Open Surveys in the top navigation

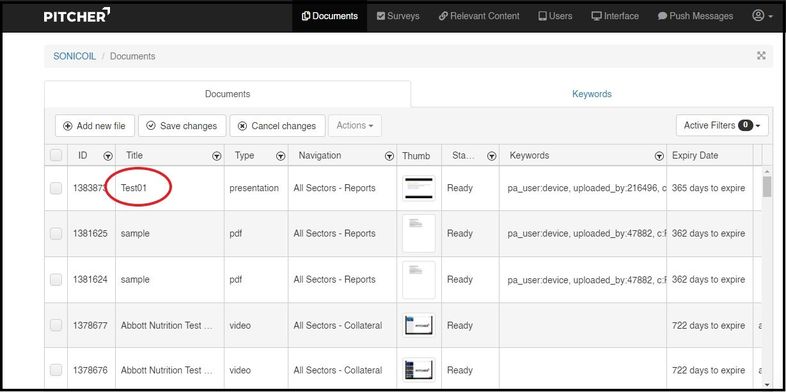(x=398, y=16)
